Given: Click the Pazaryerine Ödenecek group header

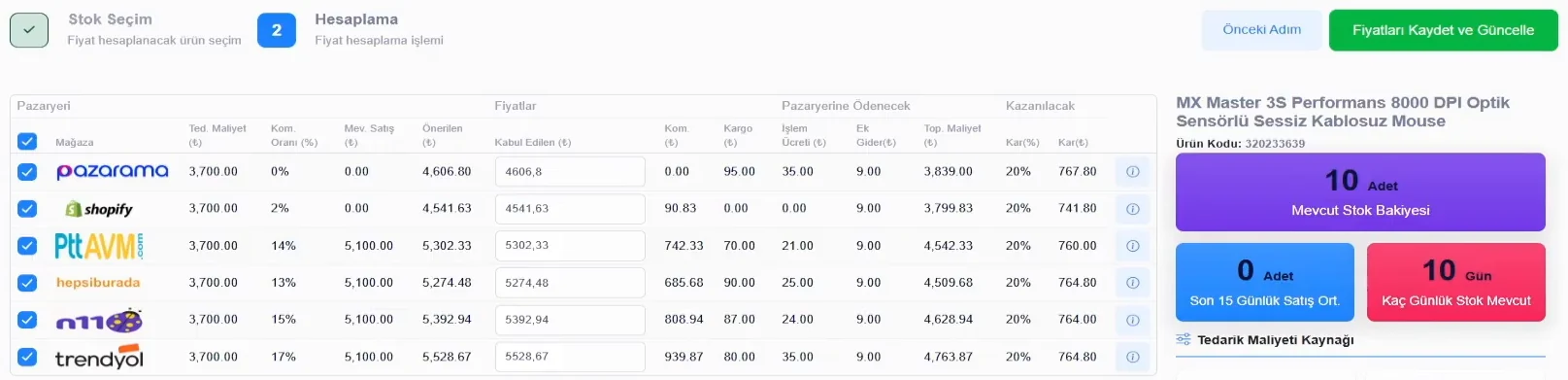Looking at the screenshot, I should 846,106.
